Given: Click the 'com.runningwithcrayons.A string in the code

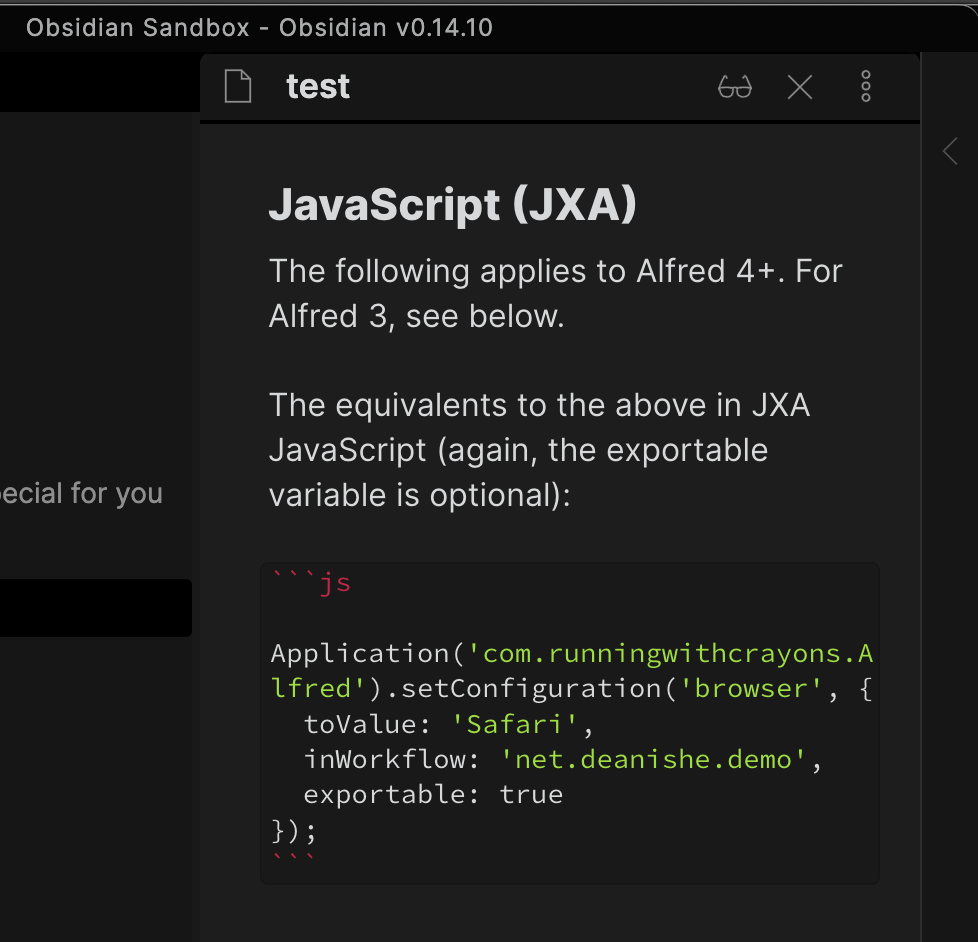Looking at the screenshot, I should [x=677, y=654].
